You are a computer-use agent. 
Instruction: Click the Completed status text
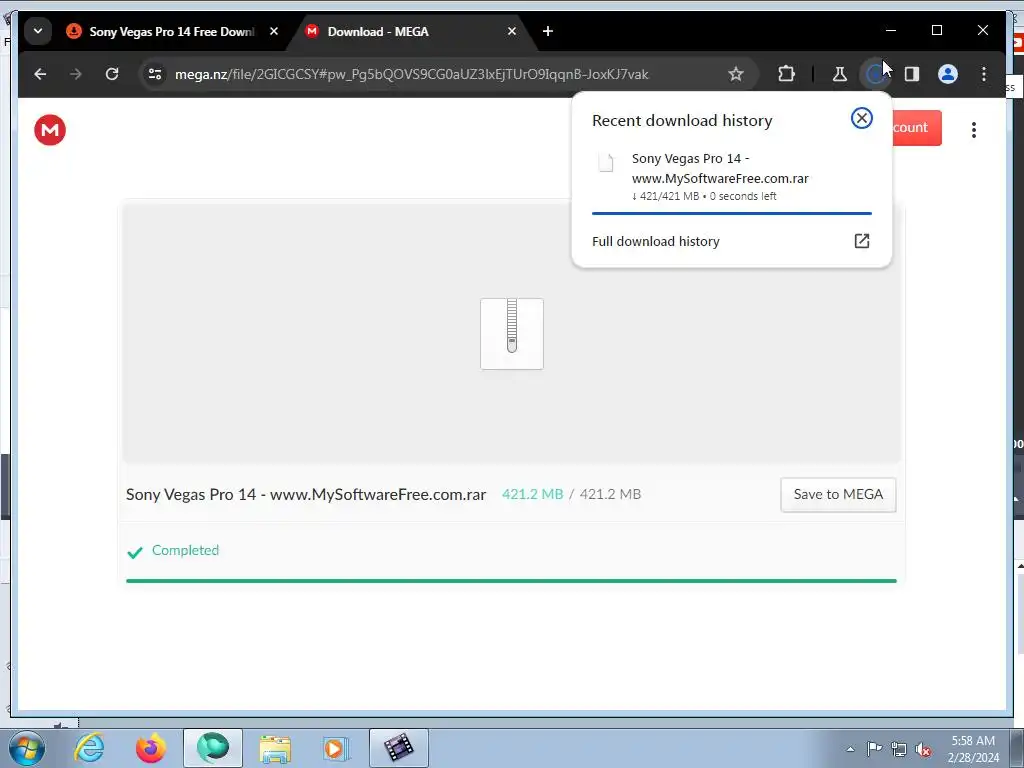[x=185, y=551]
